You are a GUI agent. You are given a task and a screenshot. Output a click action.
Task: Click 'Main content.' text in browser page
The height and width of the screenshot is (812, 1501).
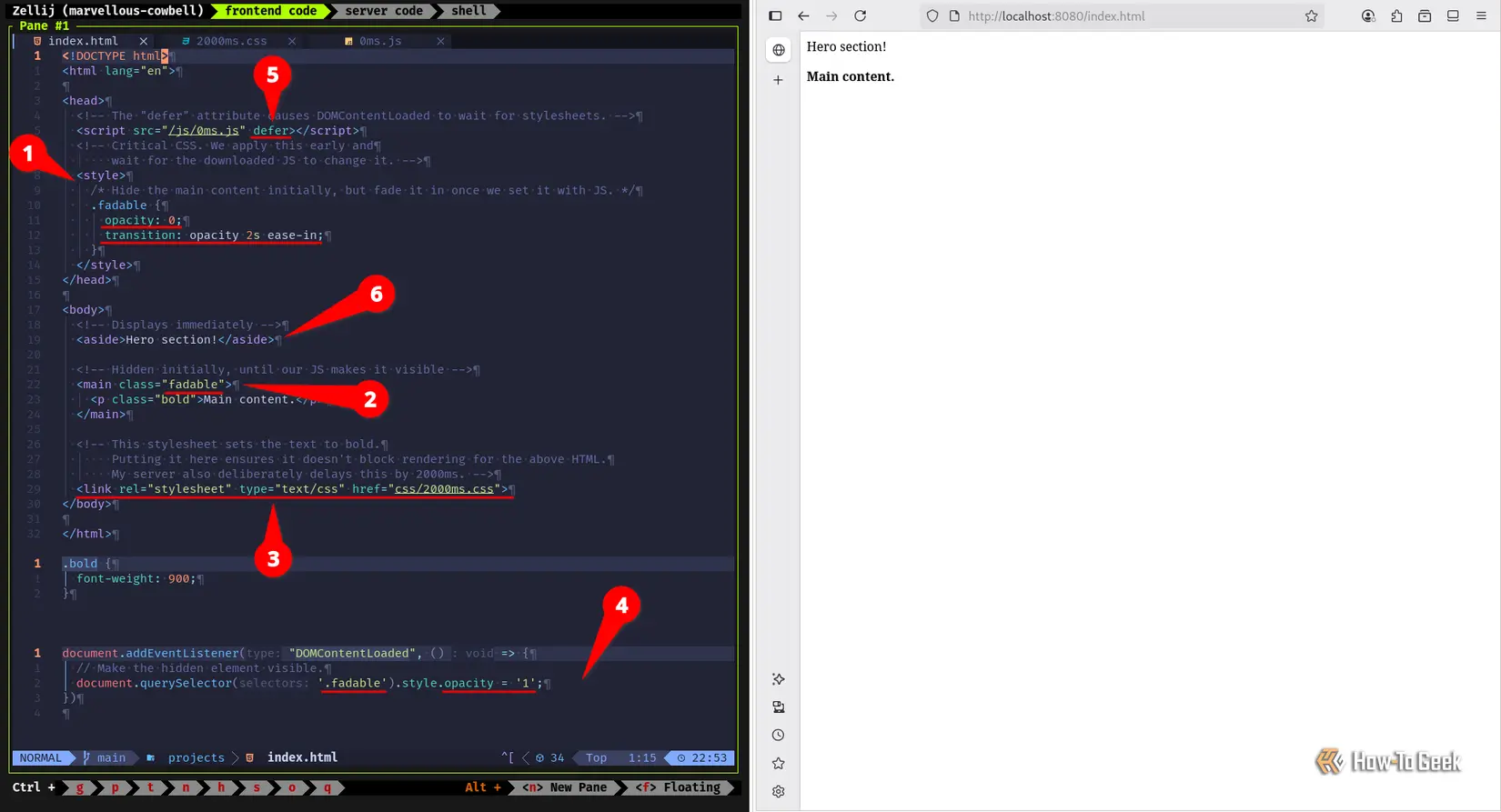pos(851,76)
